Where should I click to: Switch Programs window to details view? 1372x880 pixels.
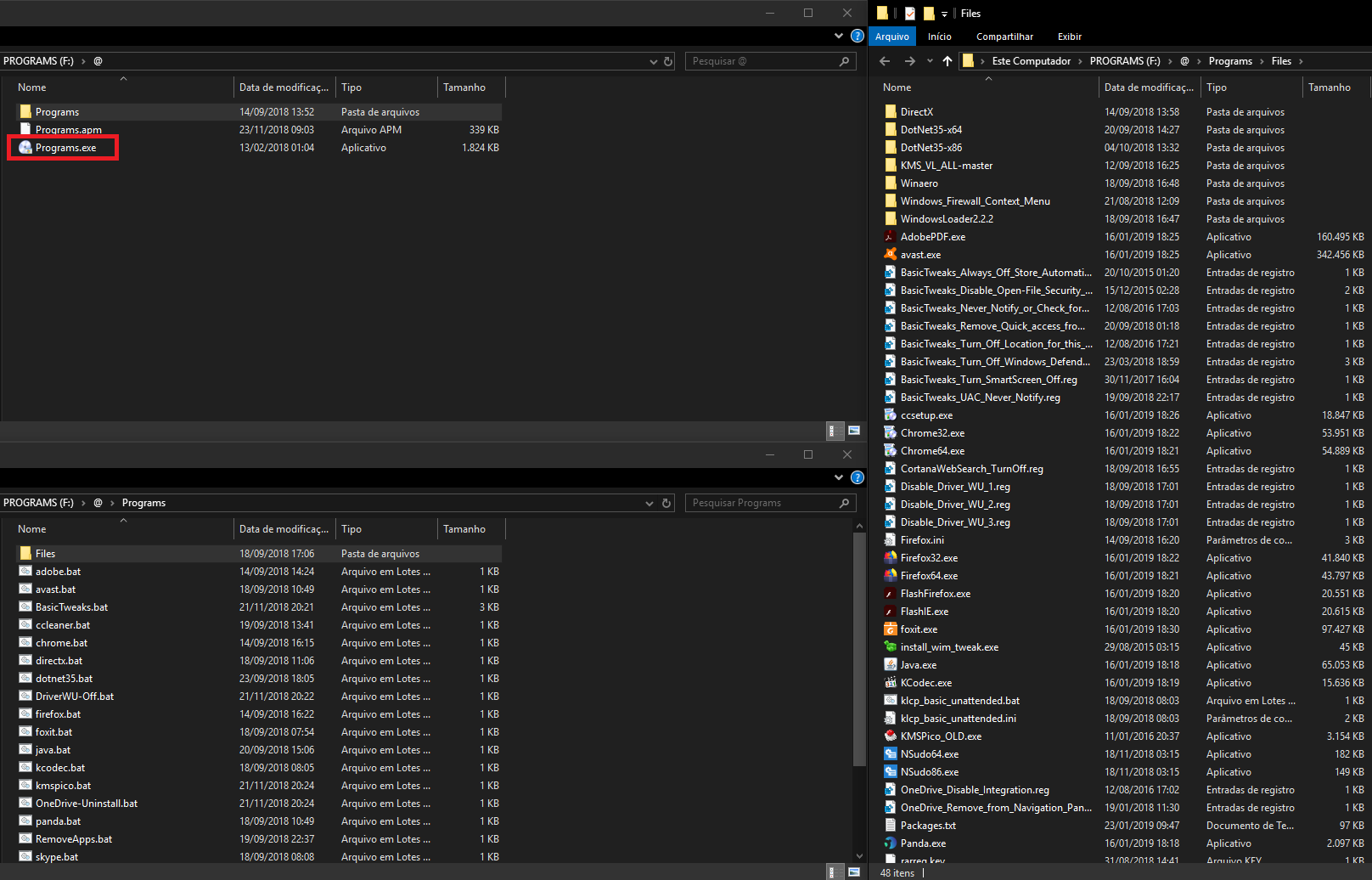coord(835,872)
